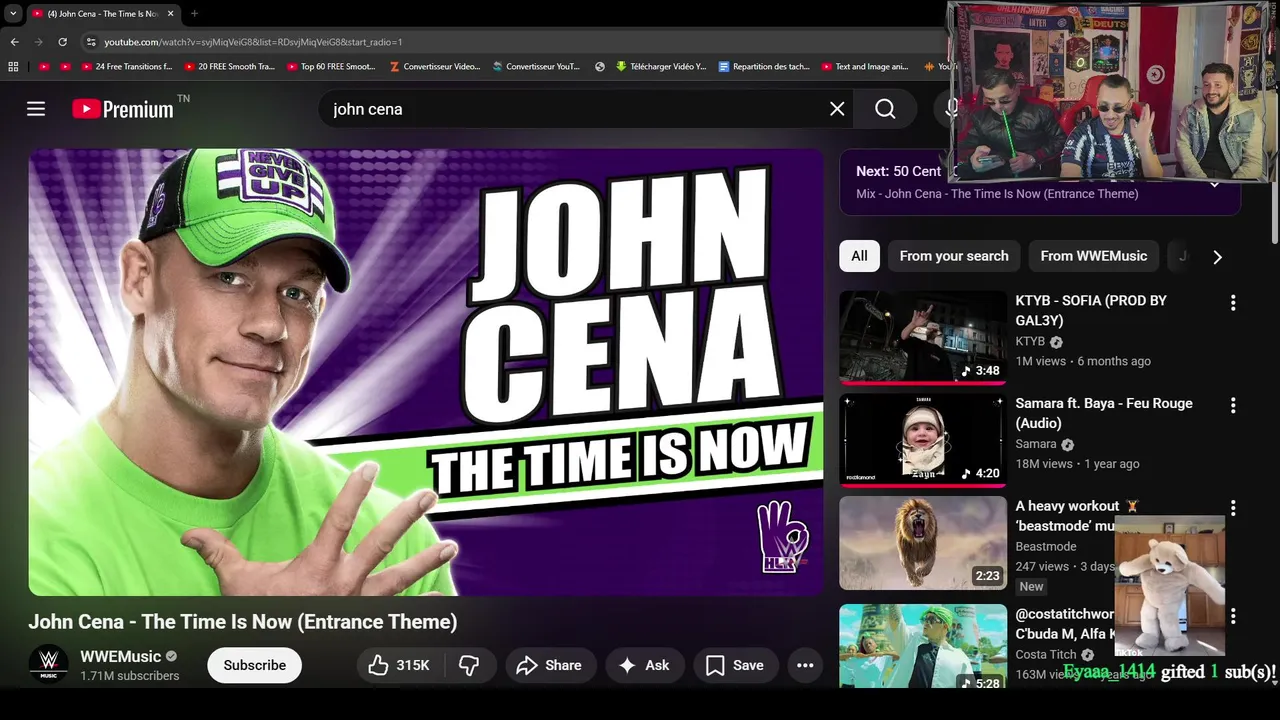Open the Ask AI button
The width and height of the screenshot is (1280, 720).
(644, 665)
